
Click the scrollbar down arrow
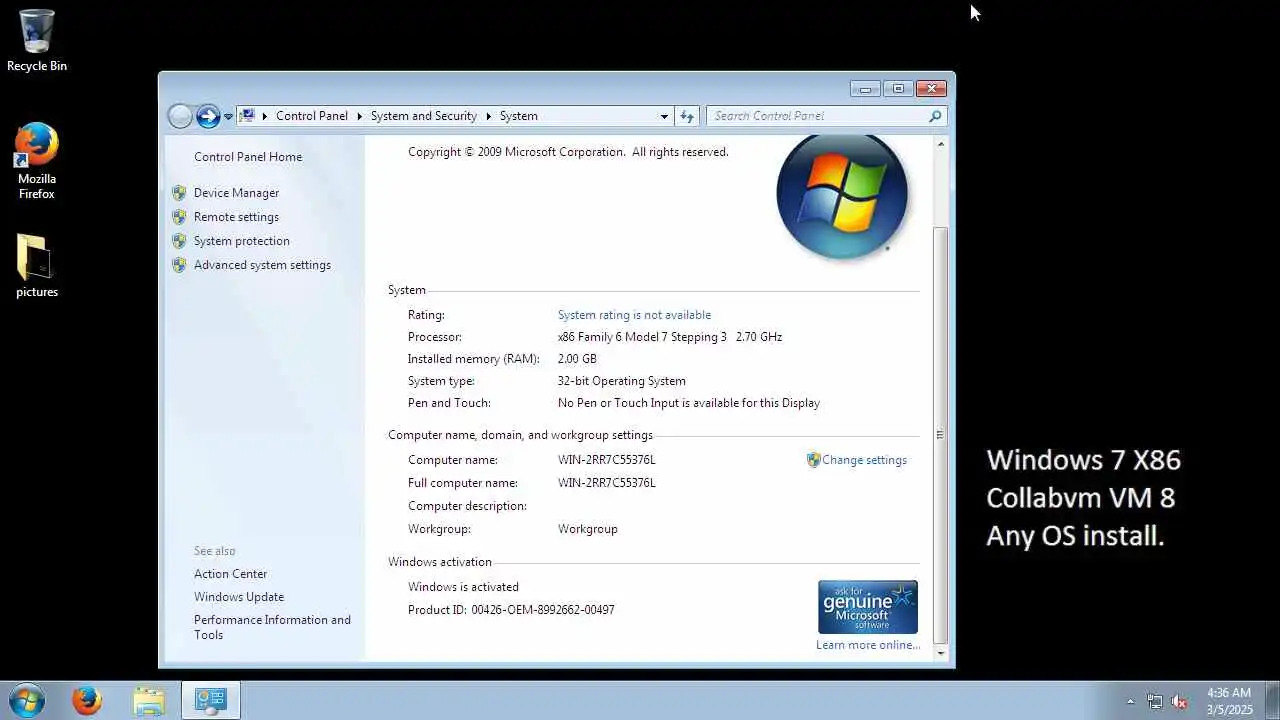click(940, 653)
